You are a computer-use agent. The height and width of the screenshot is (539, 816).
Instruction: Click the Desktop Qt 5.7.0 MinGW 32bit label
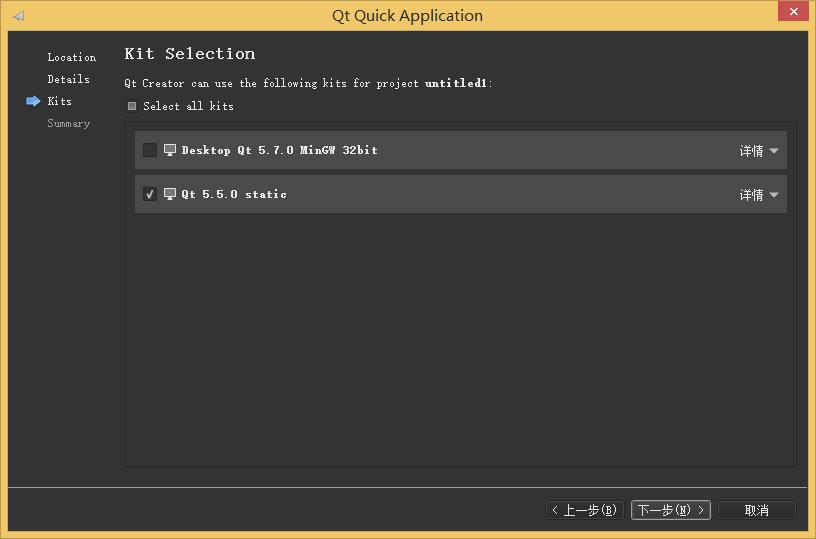click(279, 150)
